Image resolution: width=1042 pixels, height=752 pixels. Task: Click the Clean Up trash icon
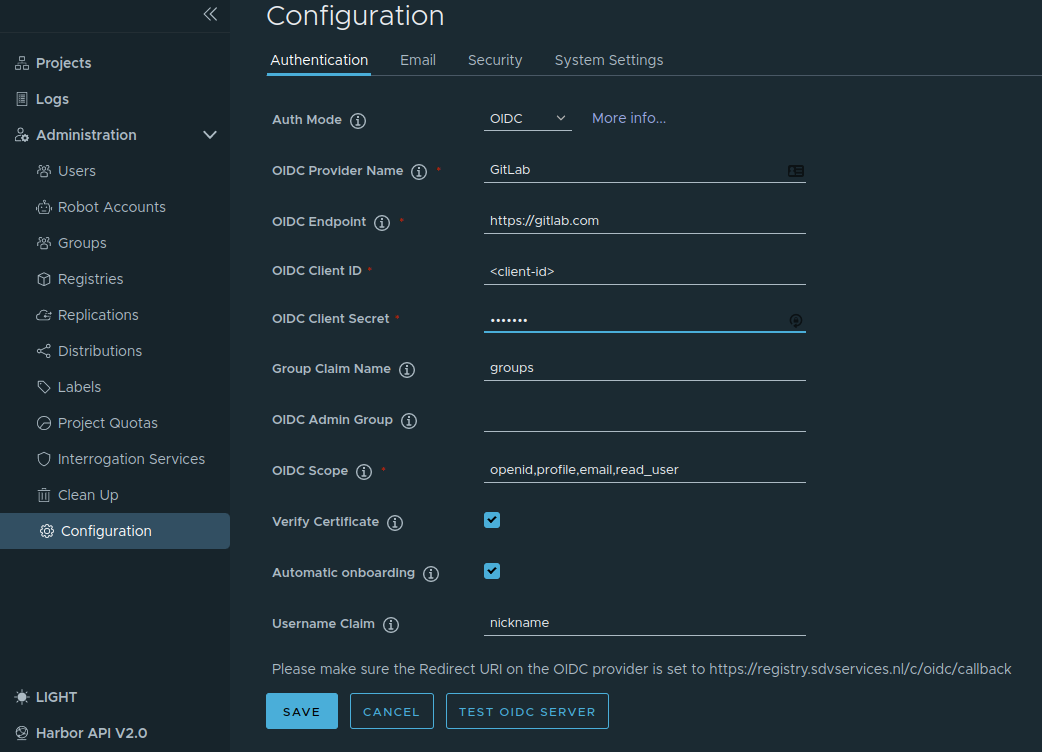pyautogui.click(x=43, y=494)
